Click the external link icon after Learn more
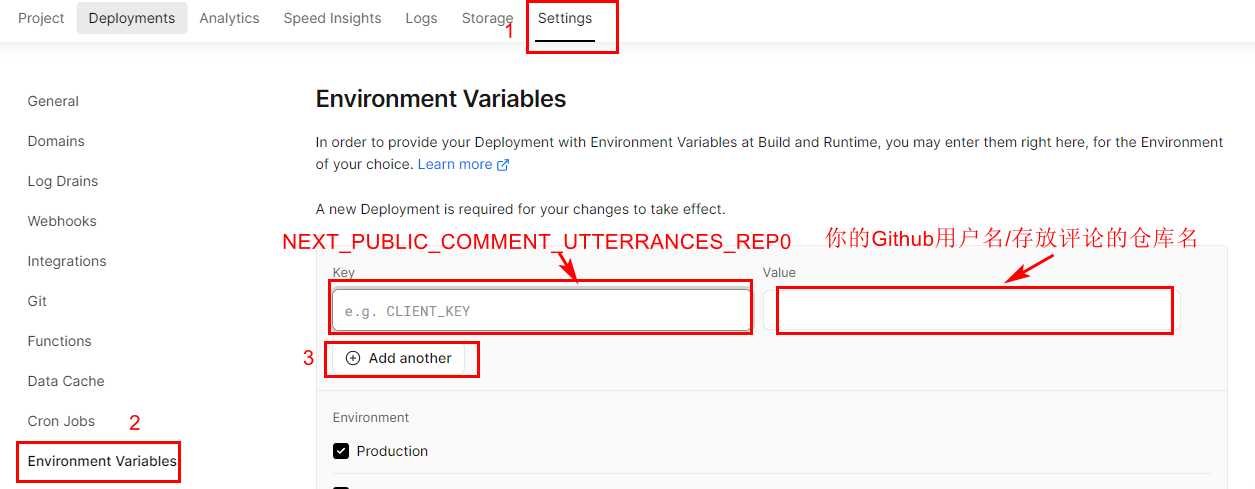The height and width of the screenshot is (489, 1255). point(503,165)
